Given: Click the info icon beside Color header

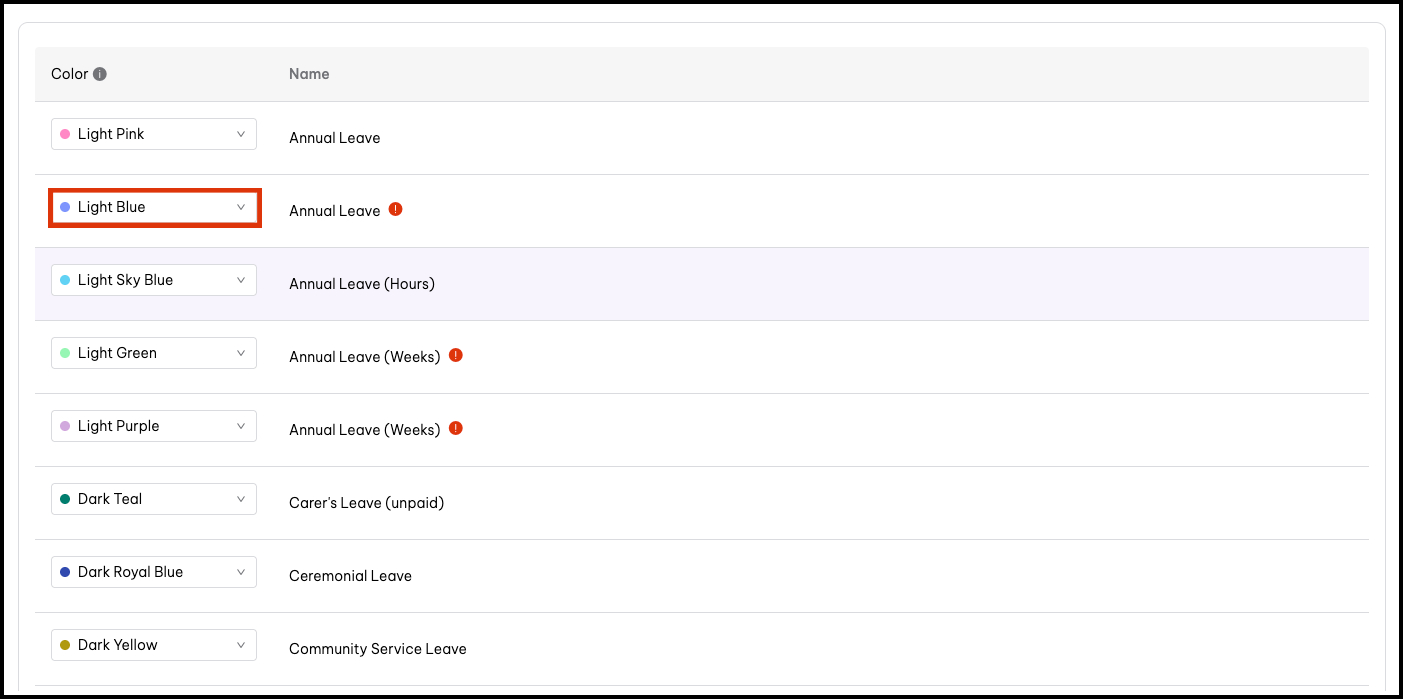Looking at the screenshot, I should point(100,74).
